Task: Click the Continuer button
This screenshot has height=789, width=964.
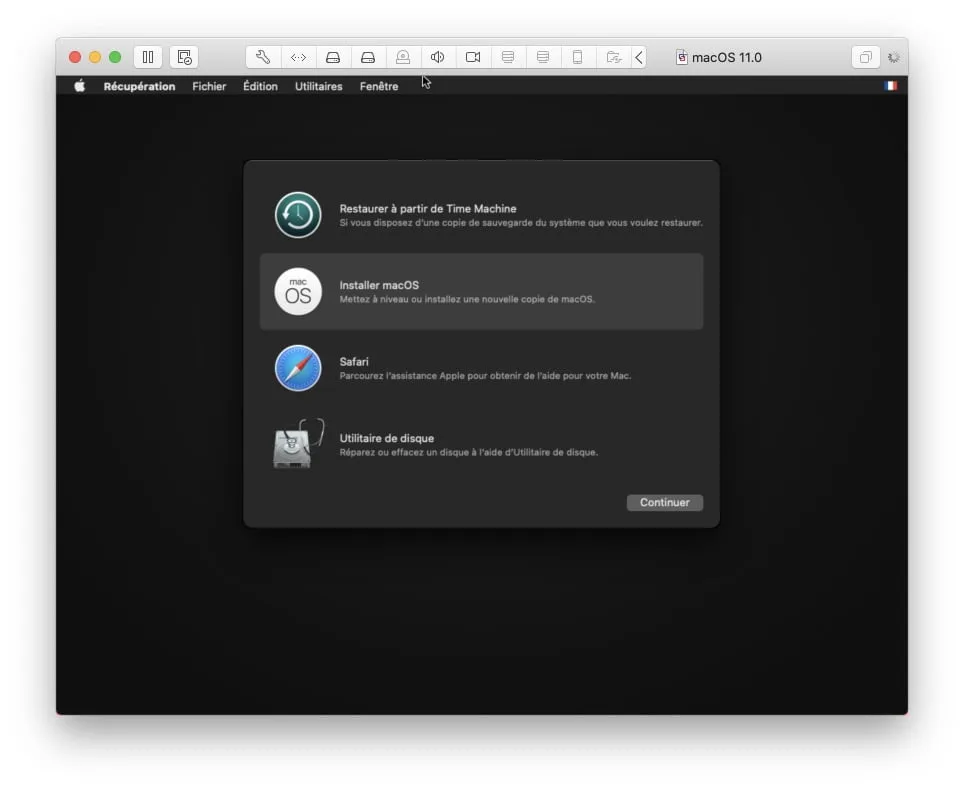Action: click(664, 502)
